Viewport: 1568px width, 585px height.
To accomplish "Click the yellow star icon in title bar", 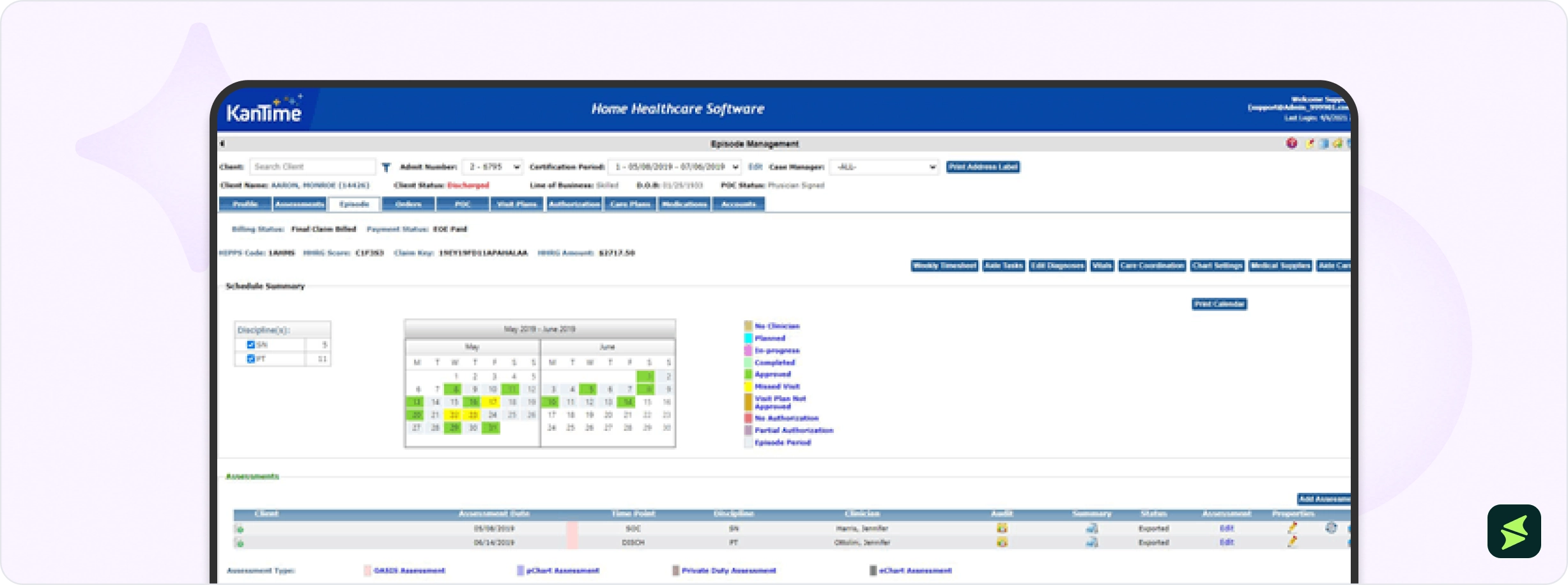I will pos(1337,143).
